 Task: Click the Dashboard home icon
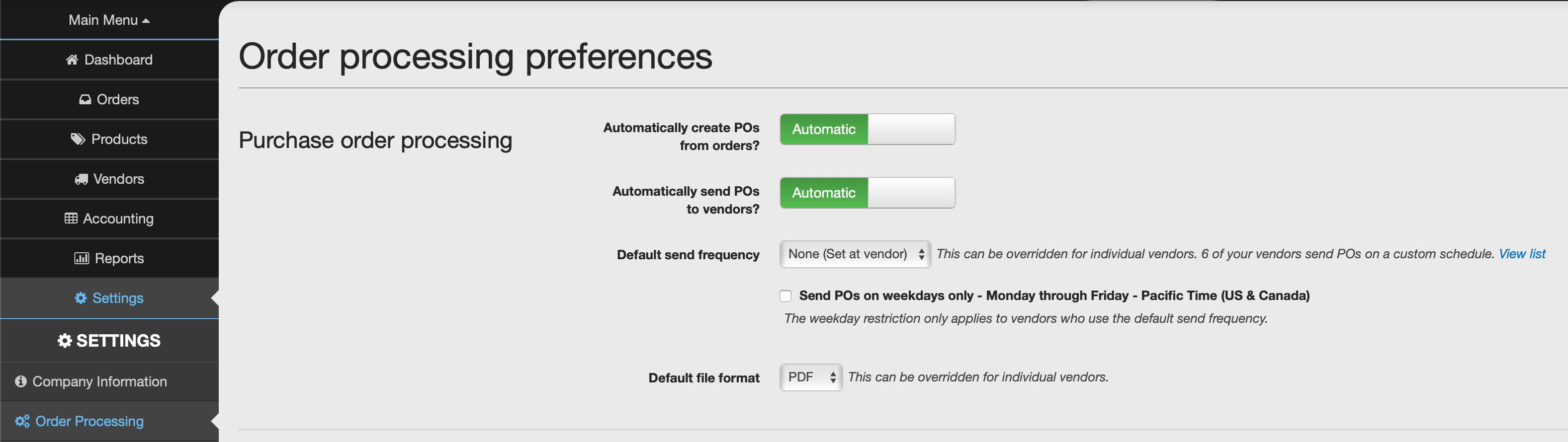[72, 60]
